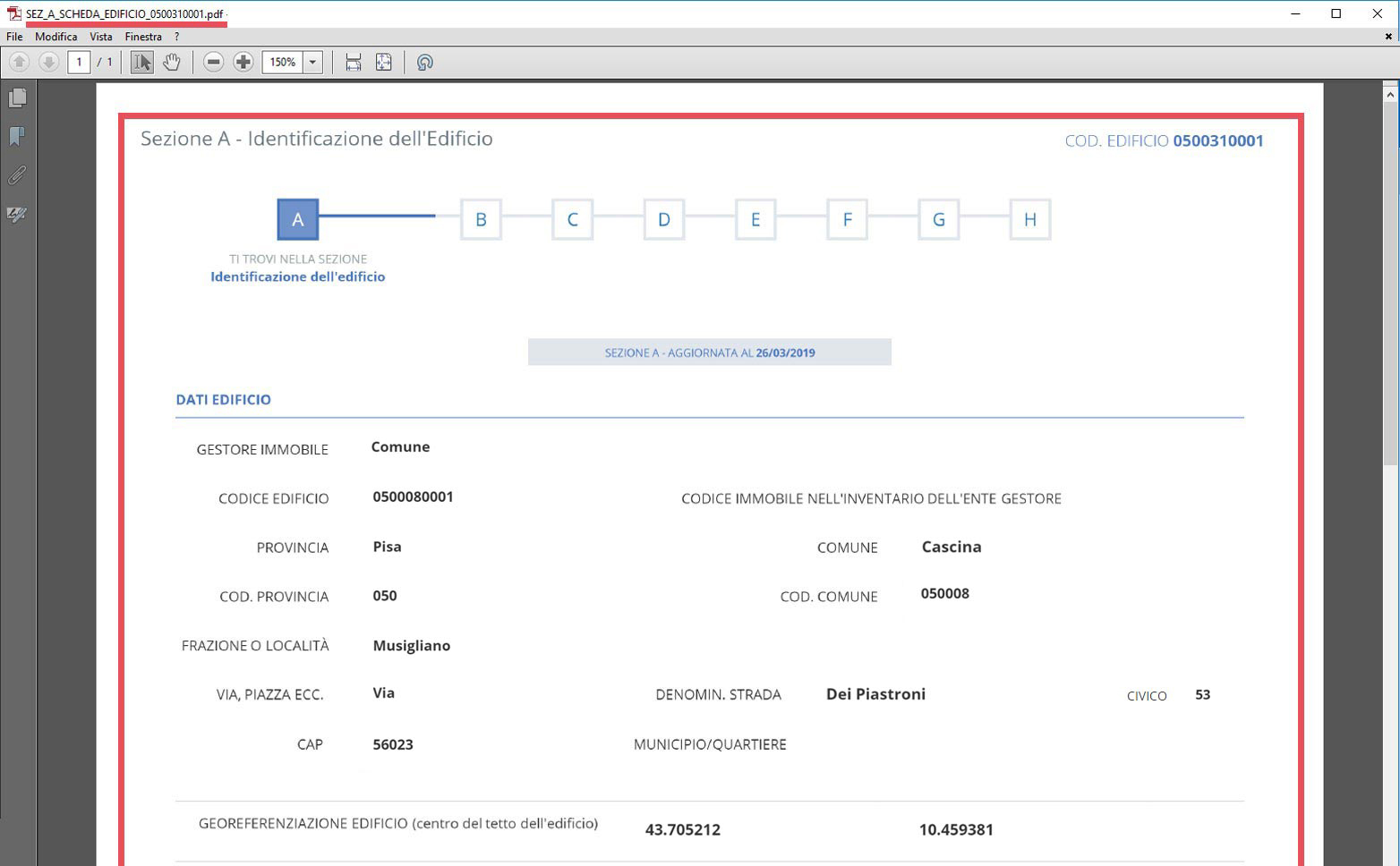The width and height of the screenshot is (1400, 866).
Task: Fit the full page in window
Action: click(383, 62)
